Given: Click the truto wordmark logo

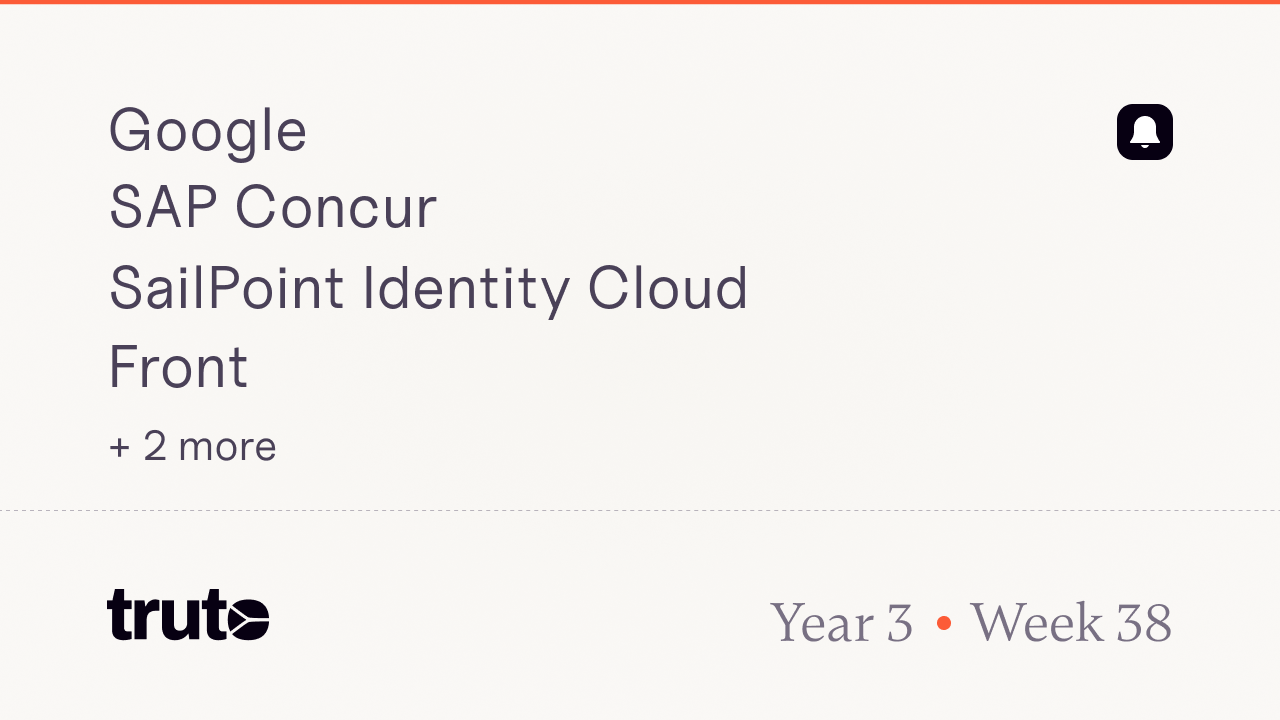Looking at the screenshot, I should [x=187, y=615].
